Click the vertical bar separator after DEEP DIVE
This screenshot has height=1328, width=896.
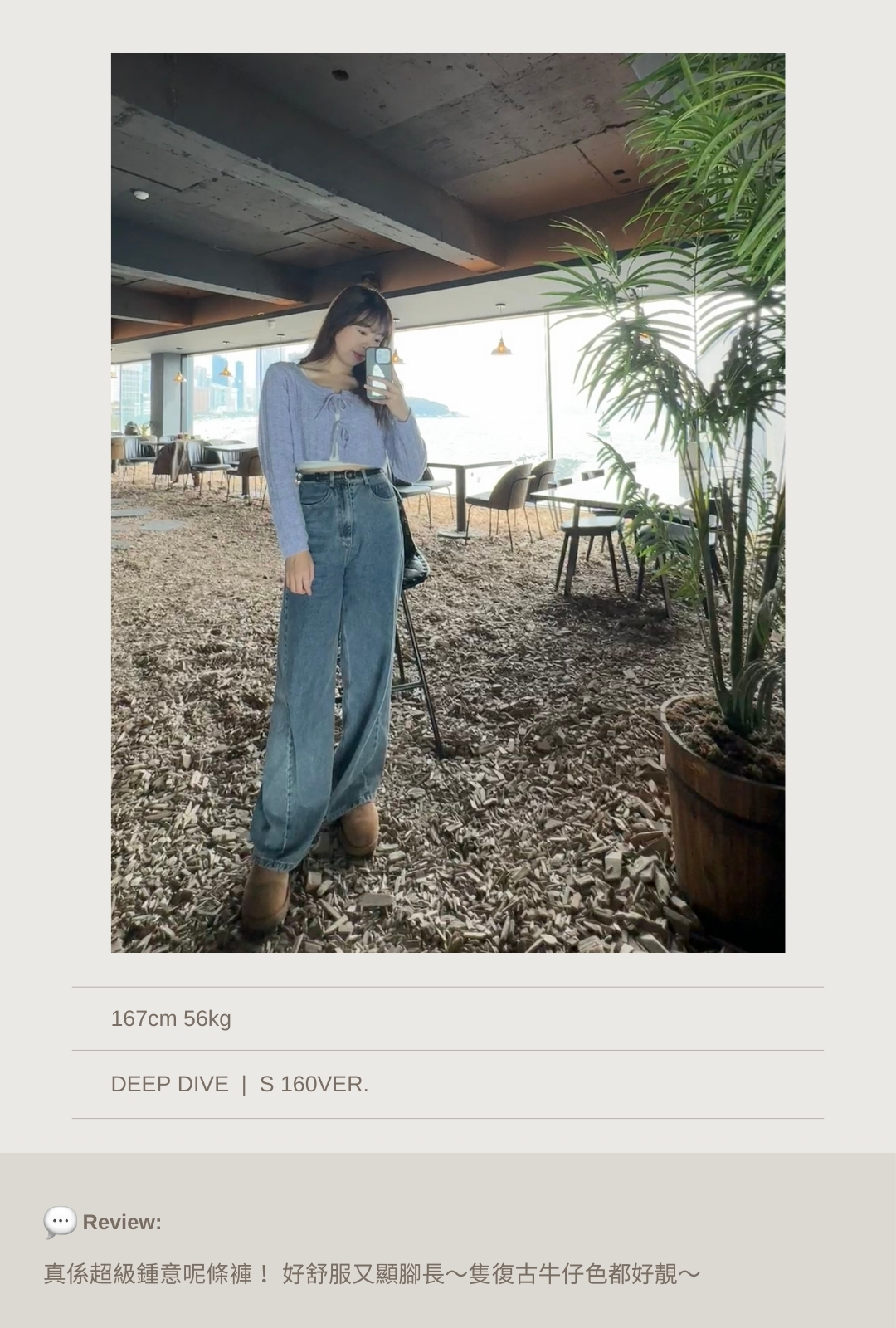pyautogui.click(x=244, y=1084)
